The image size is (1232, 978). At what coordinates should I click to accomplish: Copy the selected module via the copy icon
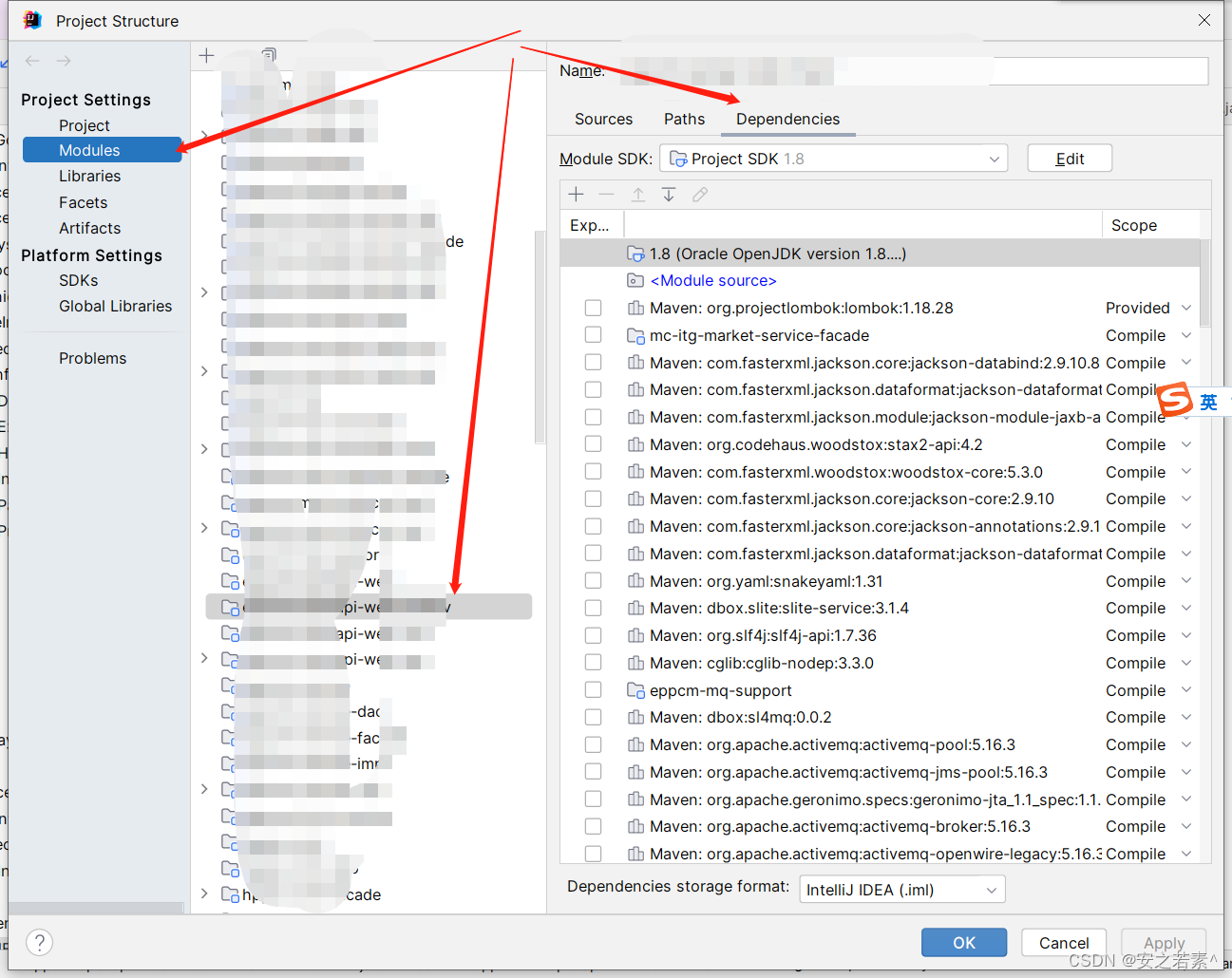pos(269,56)
